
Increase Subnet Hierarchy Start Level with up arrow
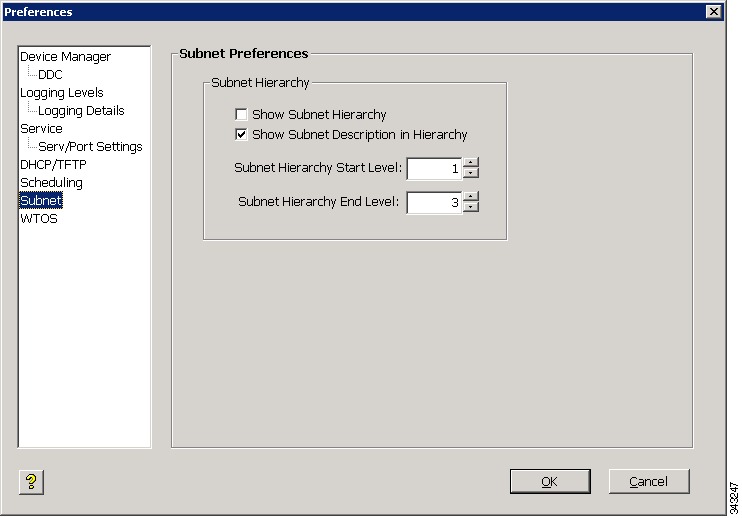tap(471, 163)
